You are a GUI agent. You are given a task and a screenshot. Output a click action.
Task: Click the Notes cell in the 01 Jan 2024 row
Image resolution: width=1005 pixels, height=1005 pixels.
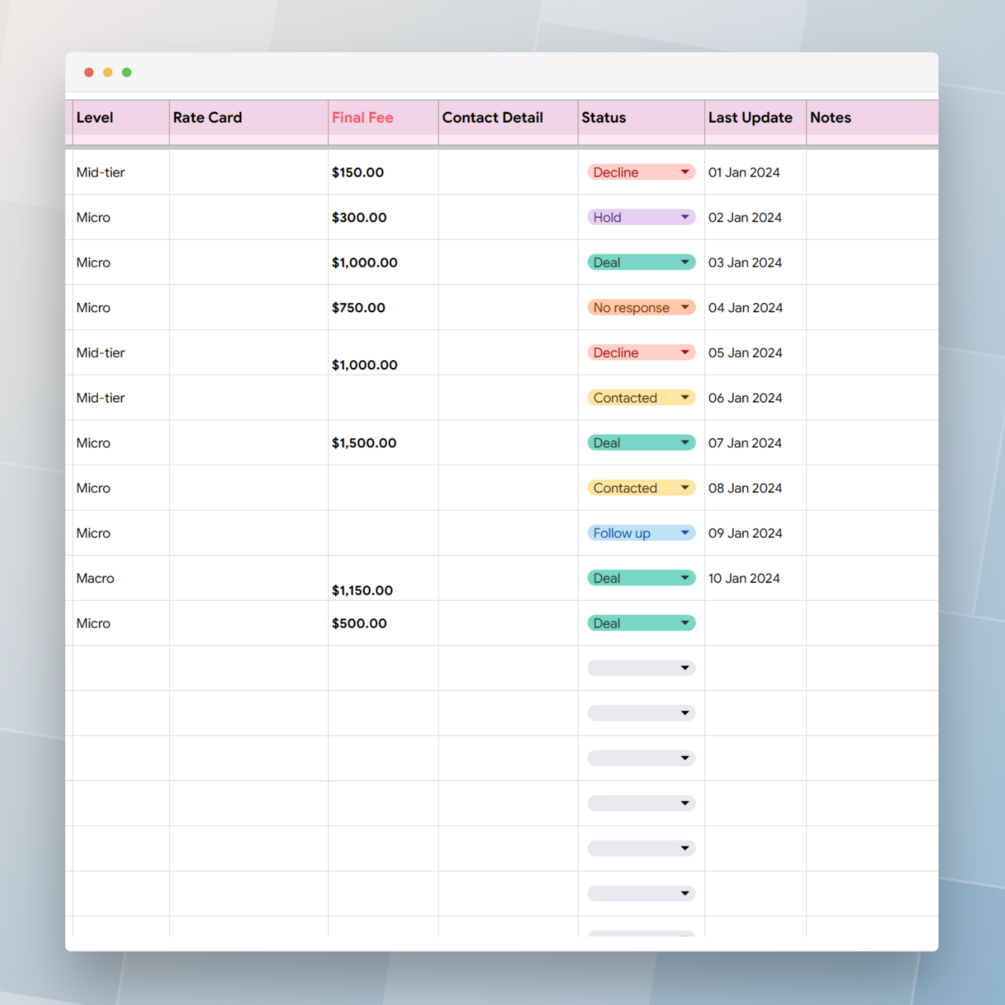coord(872,172)
